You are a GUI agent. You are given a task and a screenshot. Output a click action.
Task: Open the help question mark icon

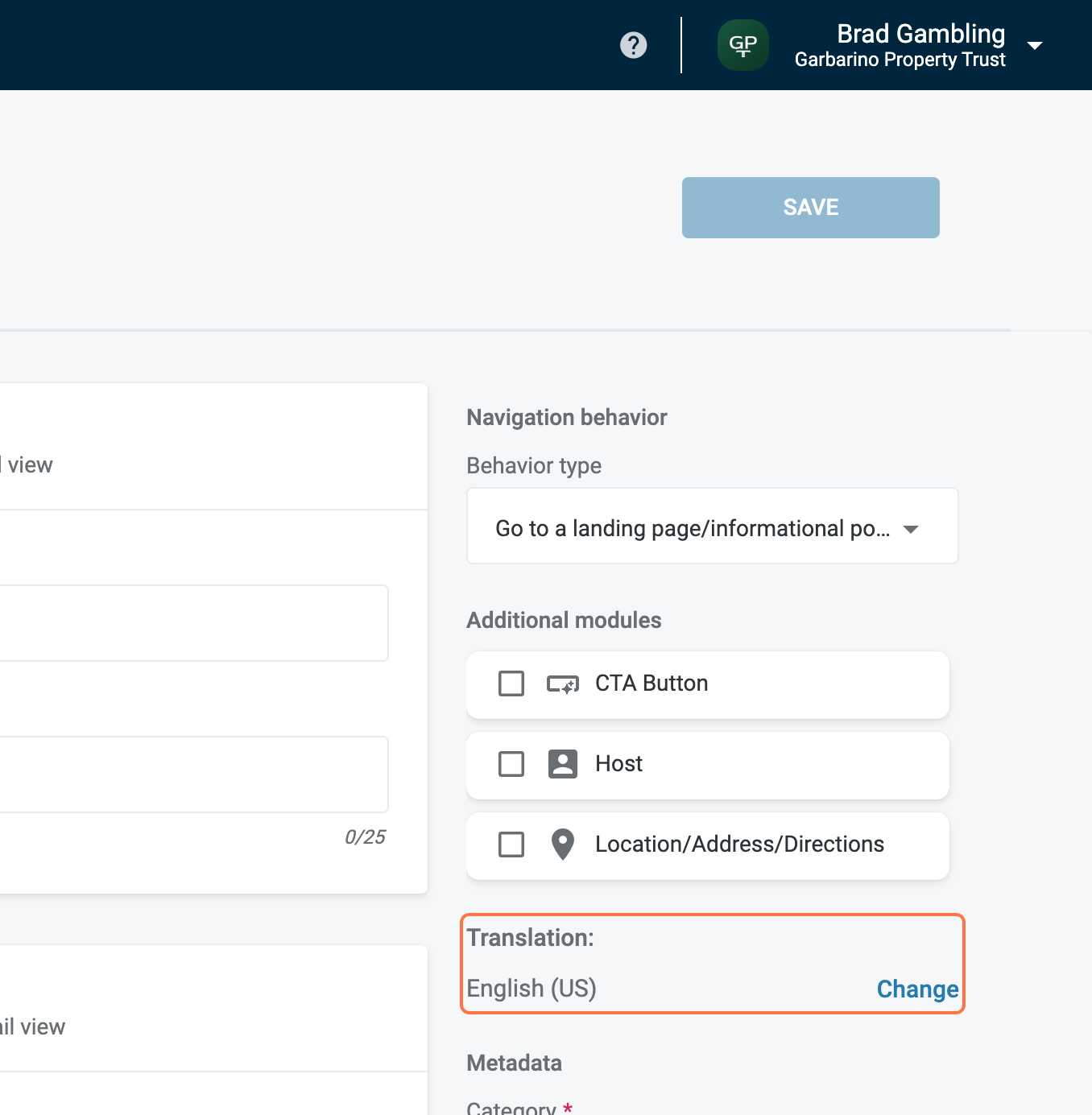coord(633,45)
